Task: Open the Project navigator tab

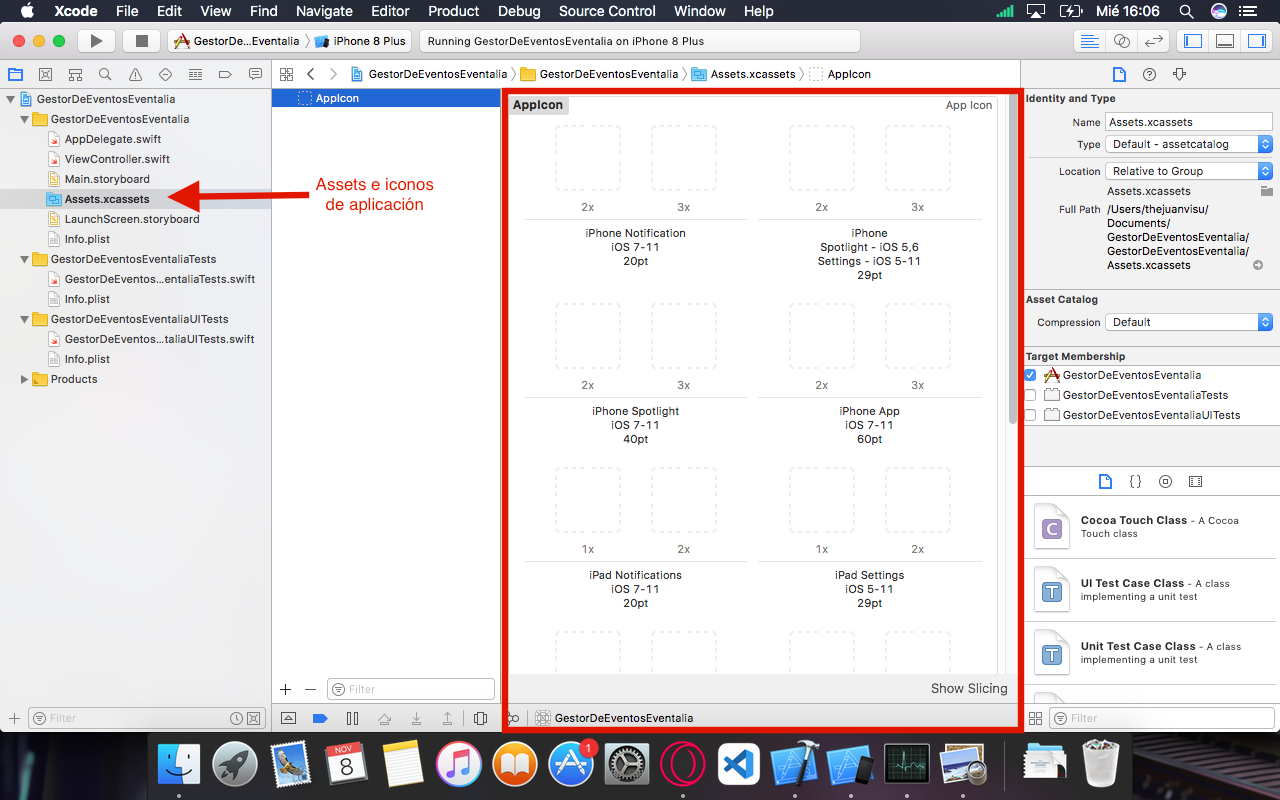Action: click(15, 75)
